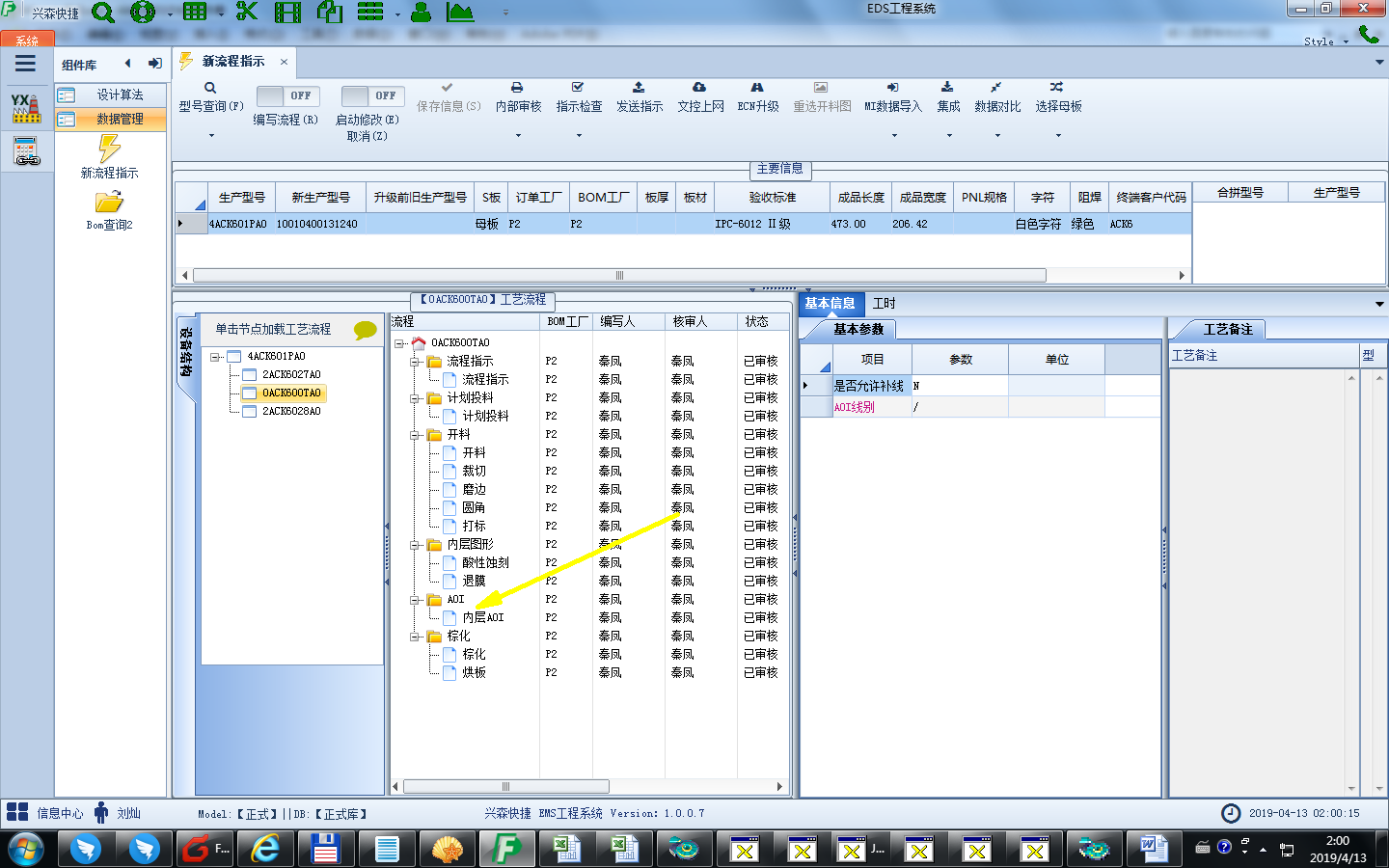
Task: Collapse 组件库 panel with left arrow
Action: 127,64
